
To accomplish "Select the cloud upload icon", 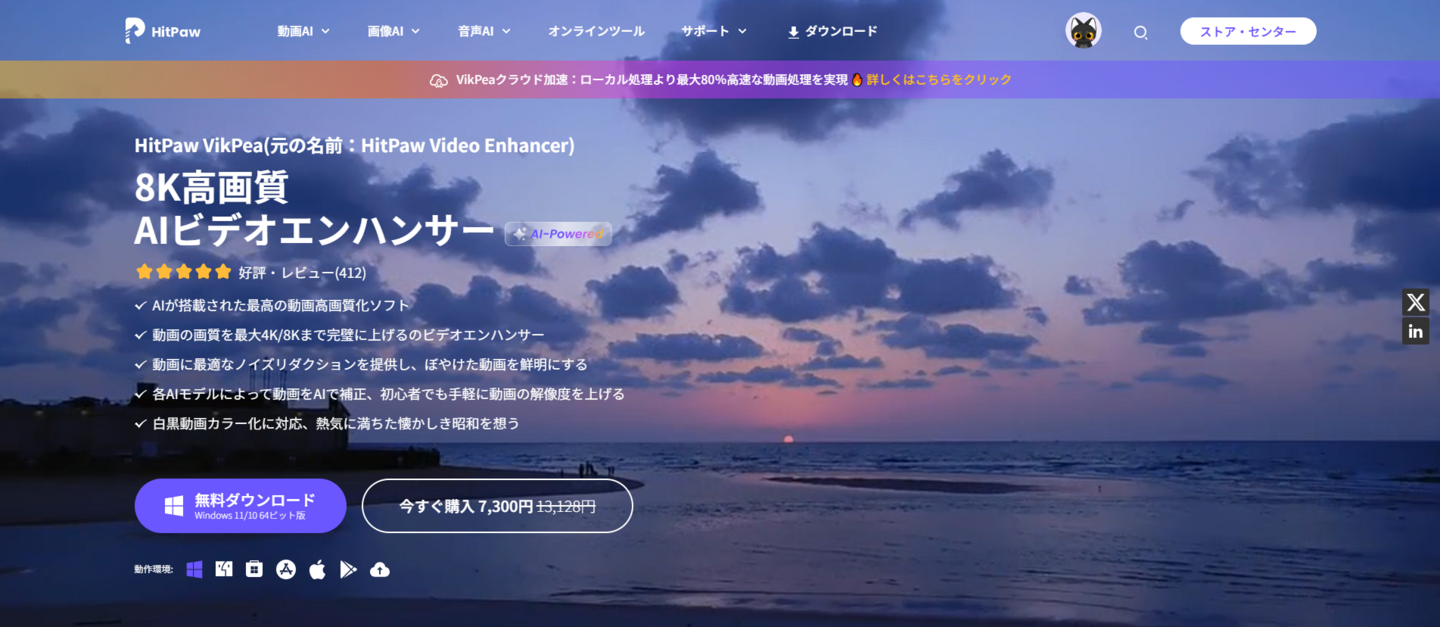I will 379,569.
